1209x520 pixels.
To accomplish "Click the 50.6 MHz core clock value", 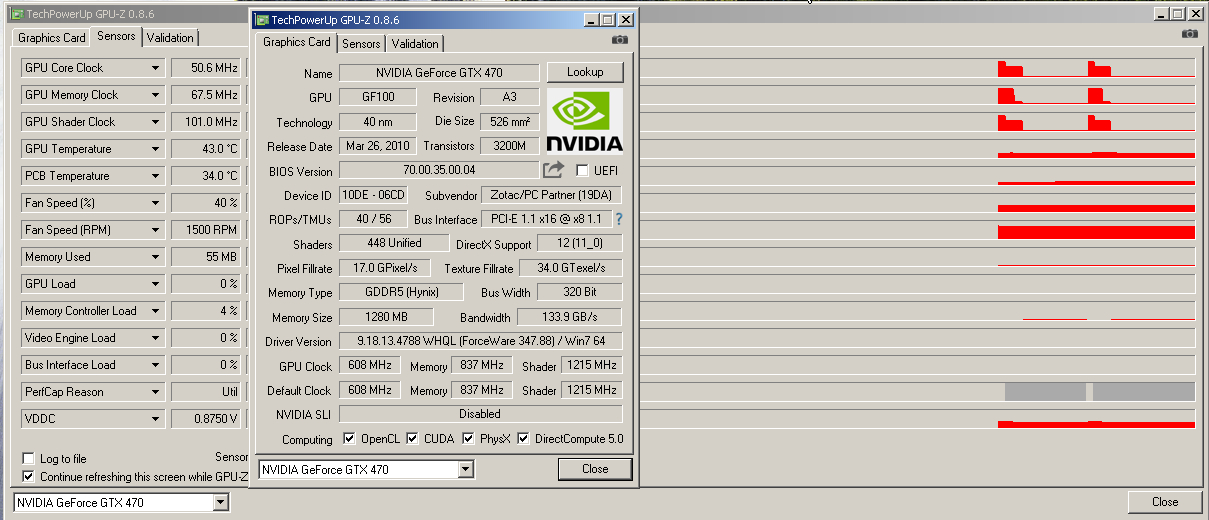I will (x=207, y=68).
